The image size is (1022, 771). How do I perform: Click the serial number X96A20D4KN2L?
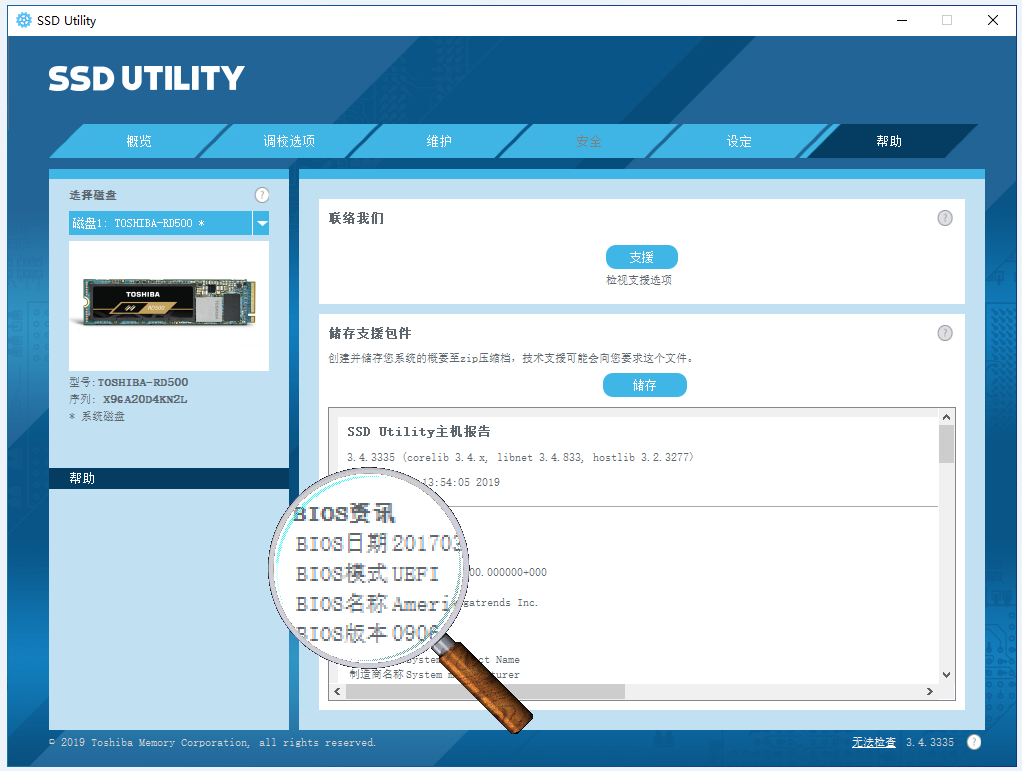click(x=145, y=399)
